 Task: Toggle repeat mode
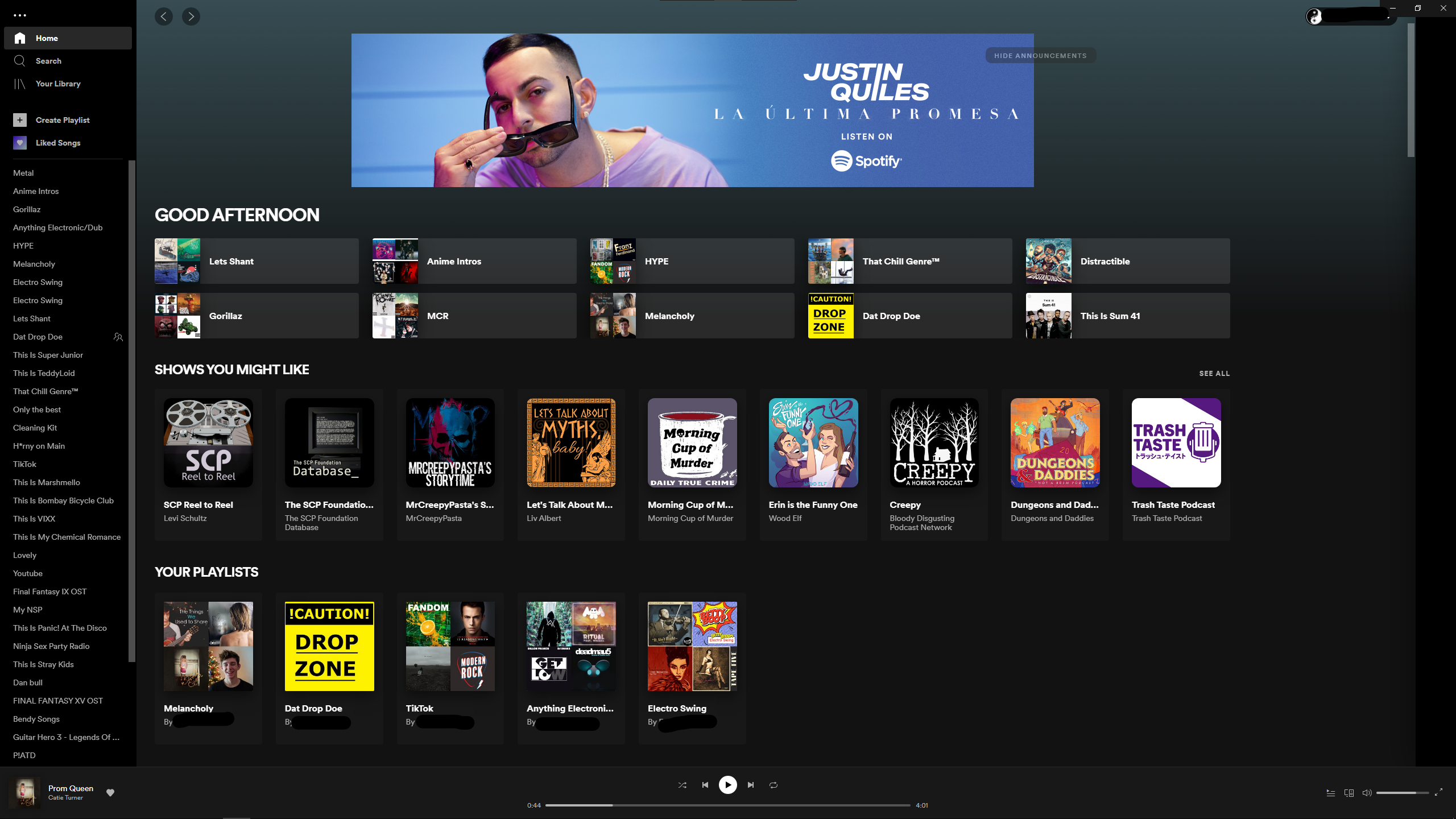pos(773,785)
